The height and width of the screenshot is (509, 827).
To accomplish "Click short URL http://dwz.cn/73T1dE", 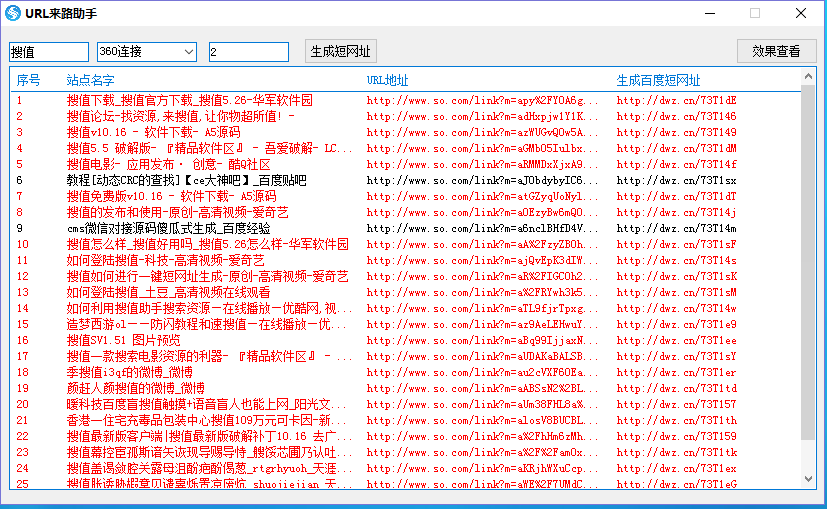I will click(676, 100).
